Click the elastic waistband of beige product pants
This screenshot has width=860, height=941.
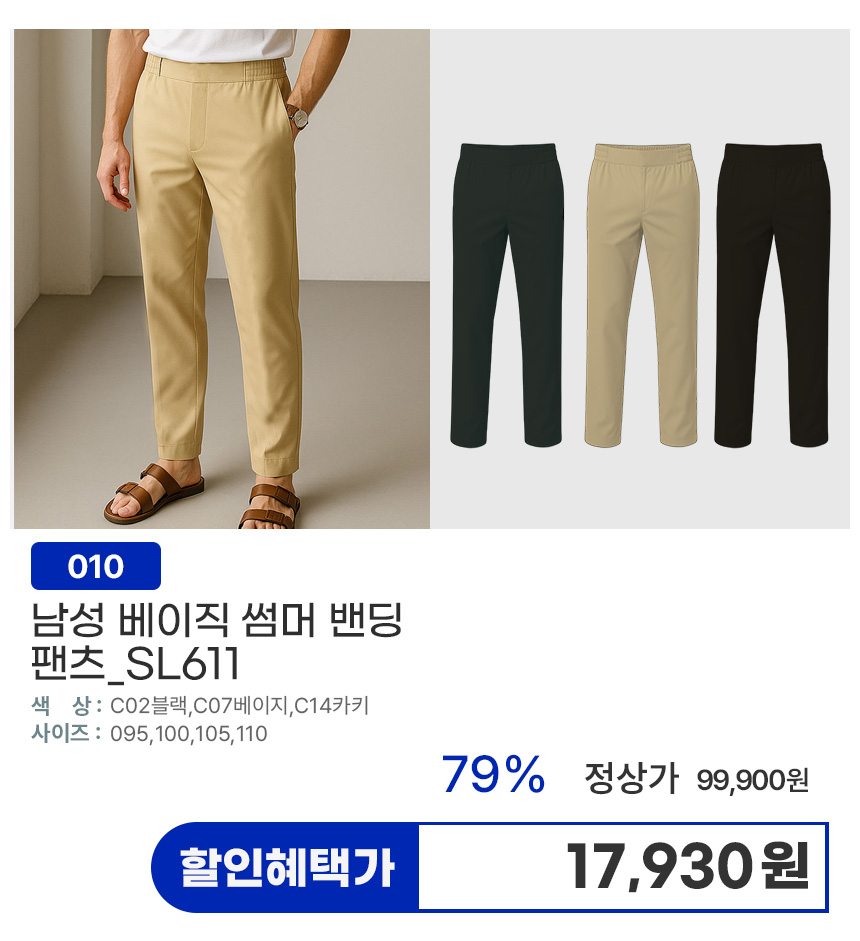click(642, 154)
